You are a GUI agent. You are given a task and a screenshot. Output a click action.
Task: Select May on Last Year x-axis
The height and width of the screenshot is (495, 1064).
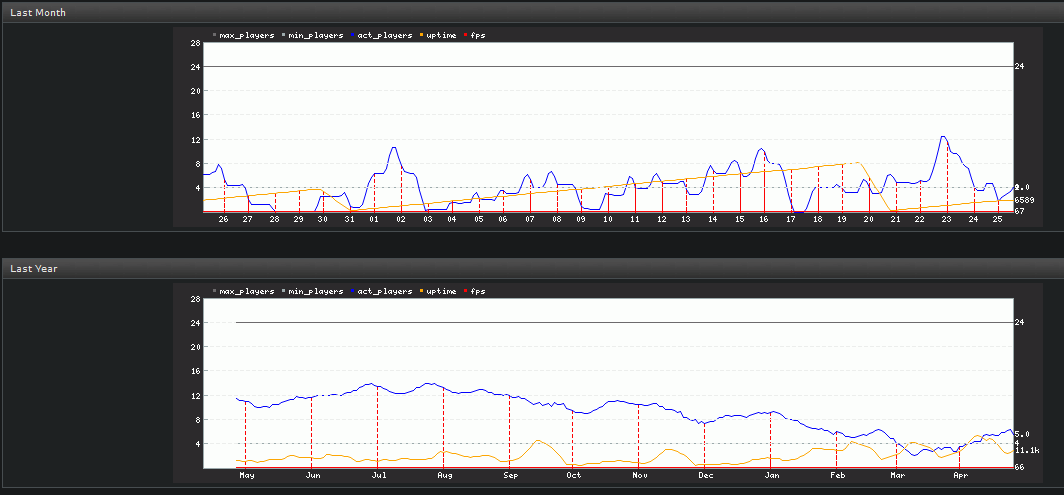coord(246,475)
